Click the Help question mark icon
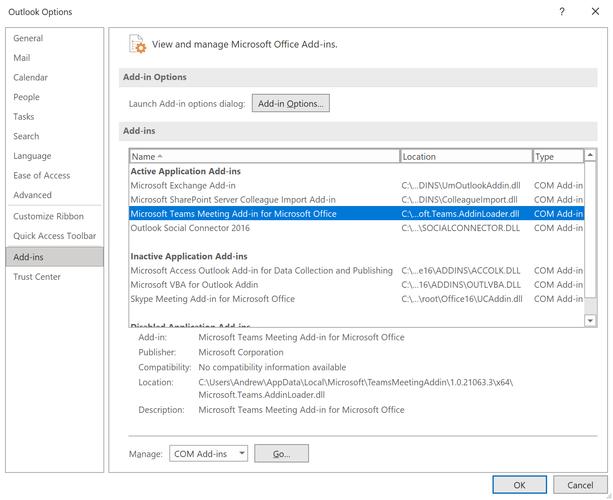Screen dimensions: 613x500 [x=563, y=12]
